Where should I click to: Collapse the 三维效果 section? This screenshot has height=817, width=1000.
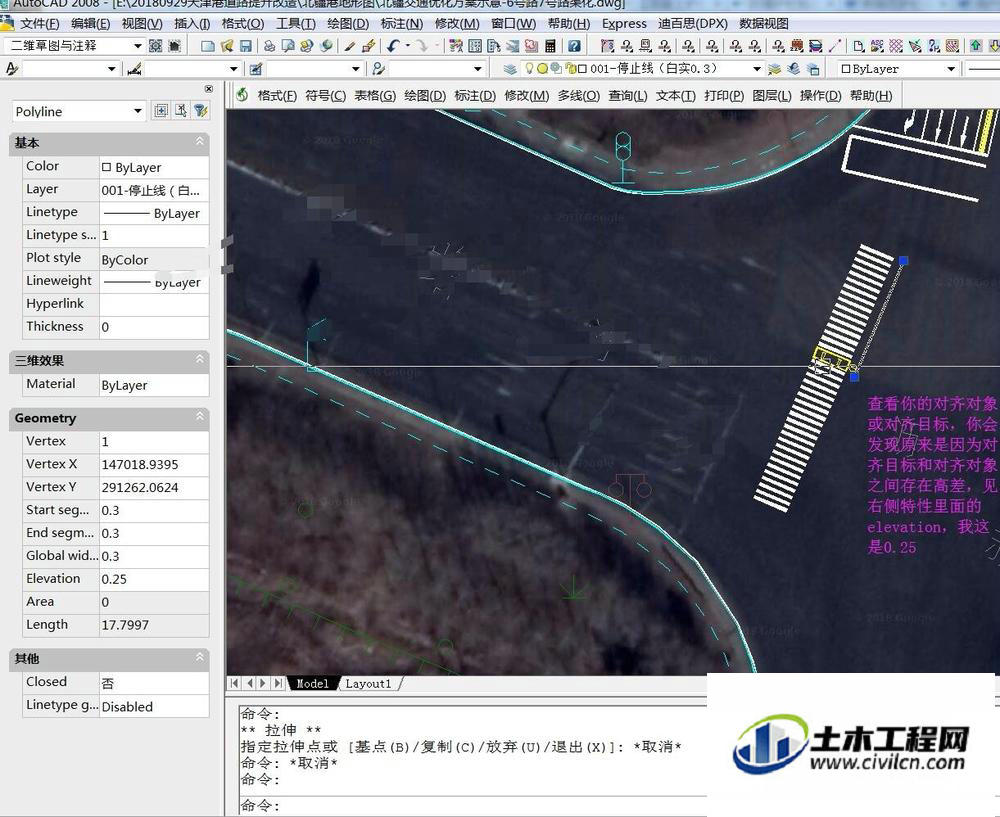click(200, 360)
